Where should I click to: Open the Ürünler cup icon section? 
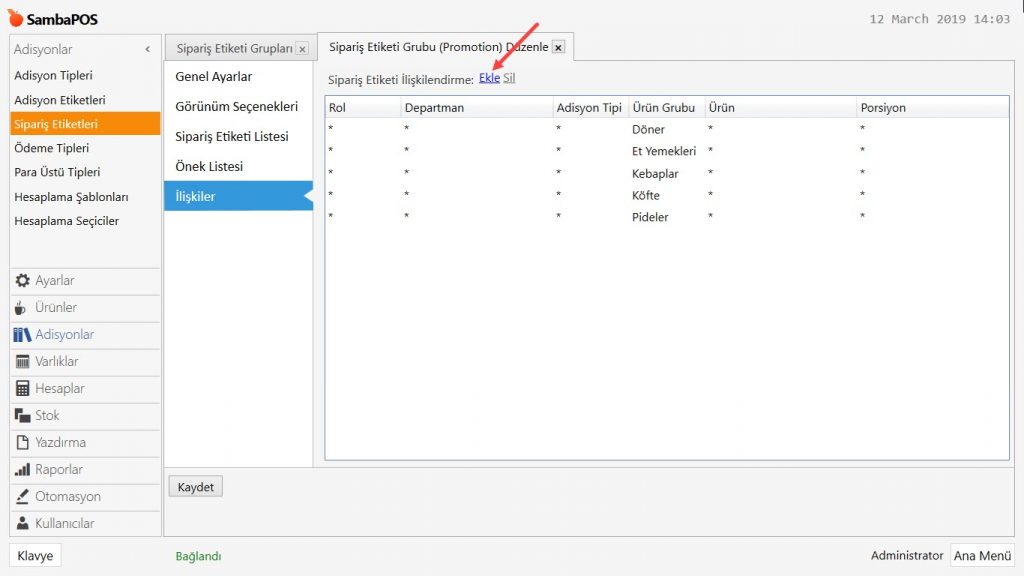(23, 308)
